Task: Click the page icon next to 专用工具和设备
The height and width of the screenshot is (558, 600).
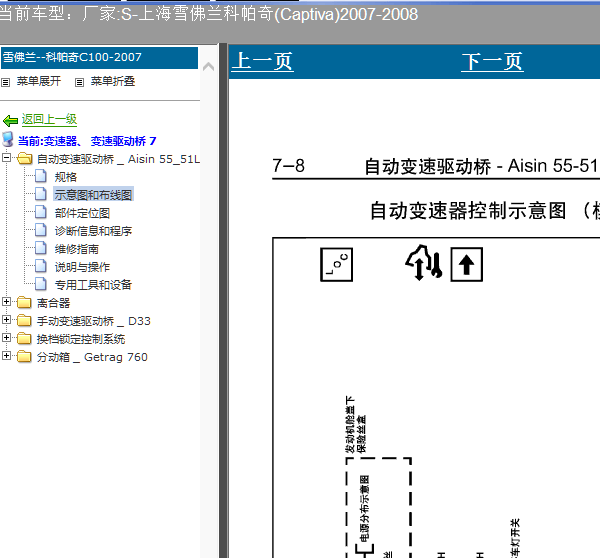Action: click(x=41, y=284)
